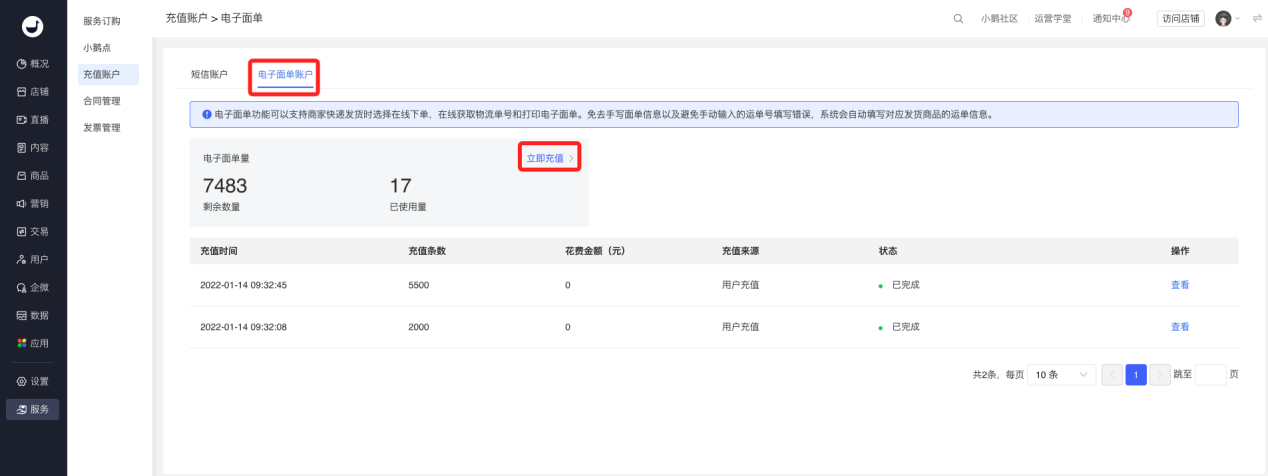The width and height of the screenshot is (1268, 476).
Task: Click next page arrow in pagination
Action: click(x=1160, y=375)
